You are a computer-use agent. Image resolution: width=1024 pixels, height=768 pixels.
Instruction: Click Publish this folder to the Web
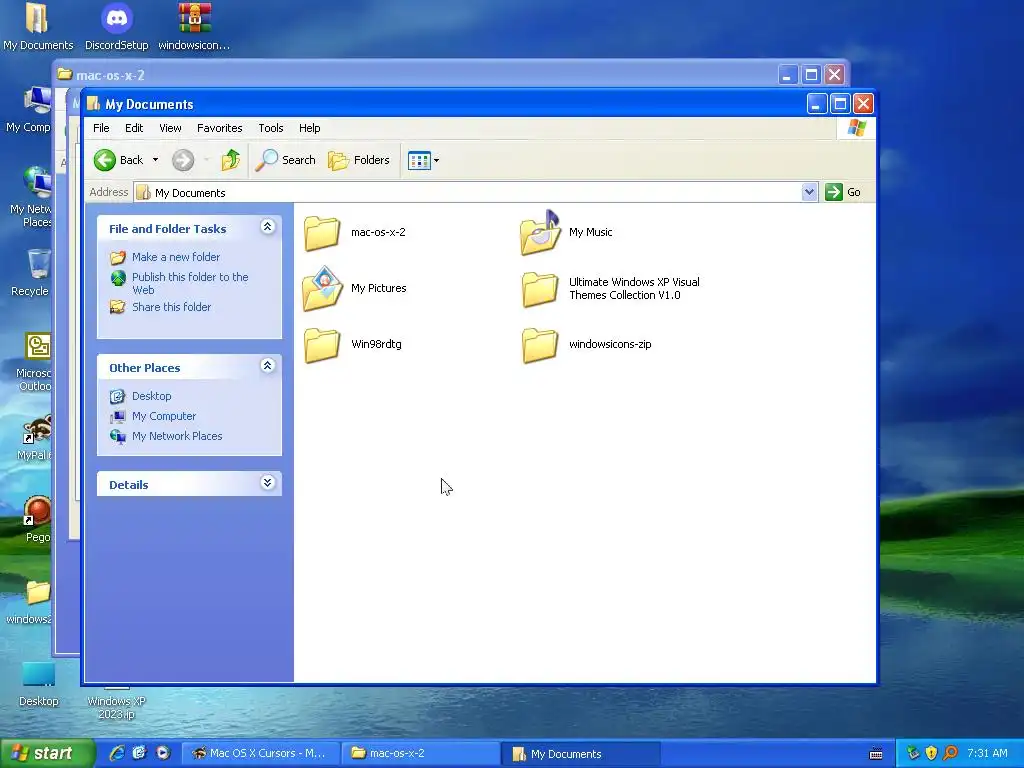(190, 283)
